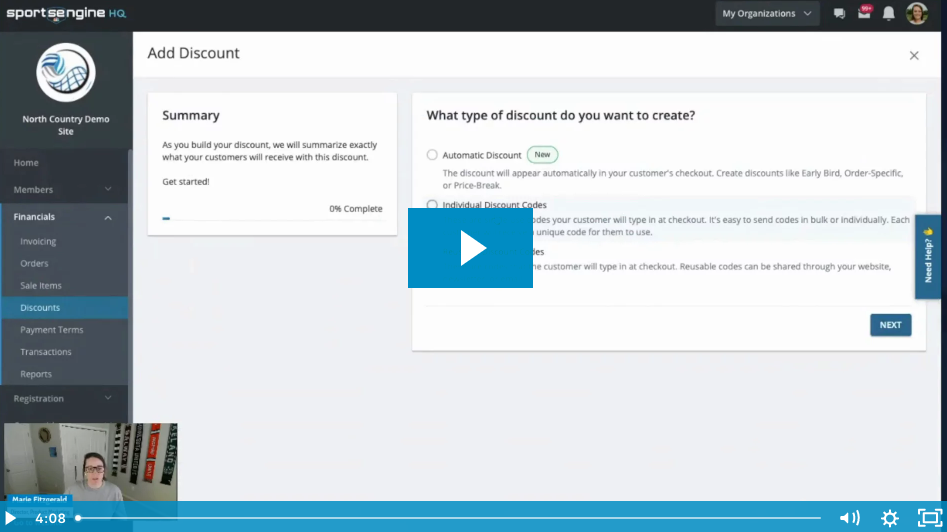Click the video progress timeline bar
This screenshot has width=947, height=532.
[x=450, y=518]
